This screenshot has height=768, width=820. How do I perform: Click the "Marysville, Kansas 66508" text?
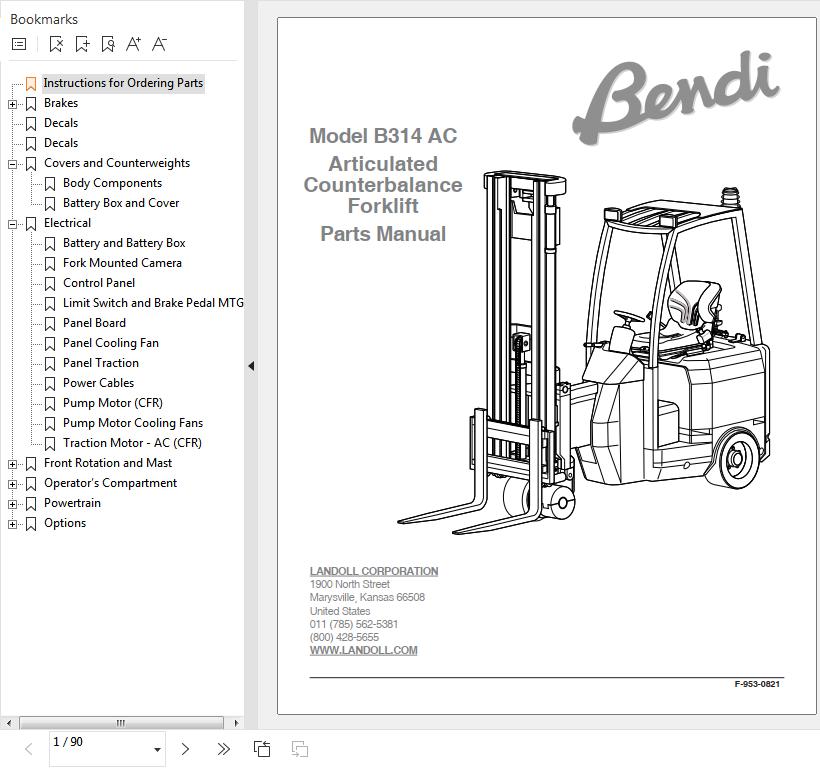point(367,598)
